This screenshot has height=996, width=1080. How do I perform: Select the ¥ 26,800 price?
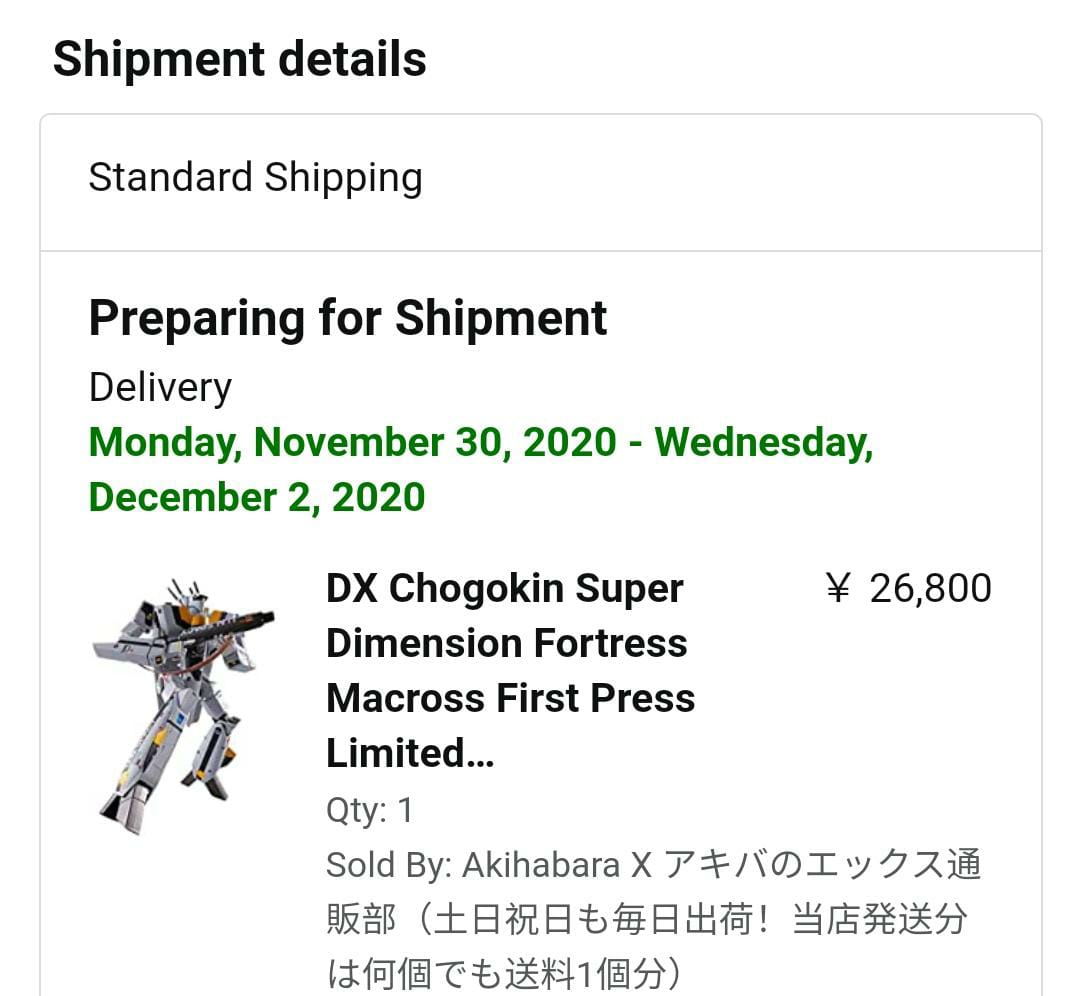908,589
